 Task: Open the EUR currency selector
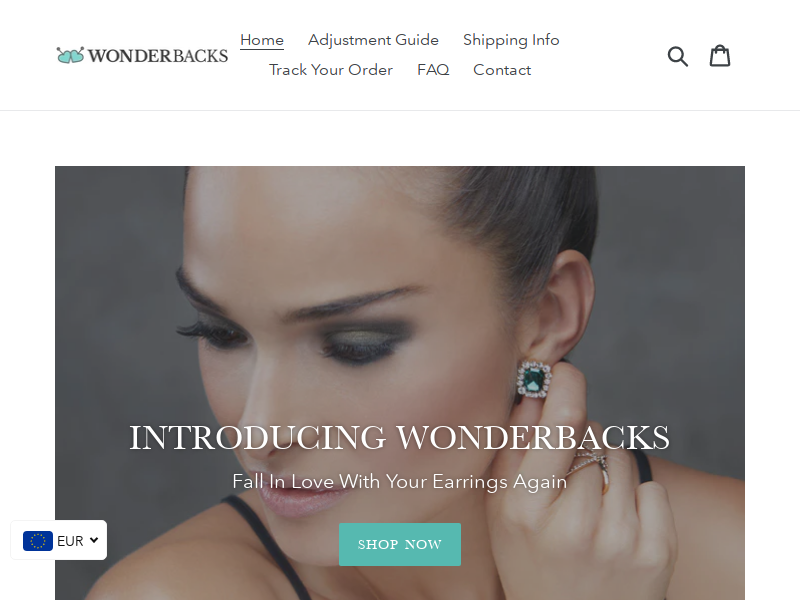59,540
